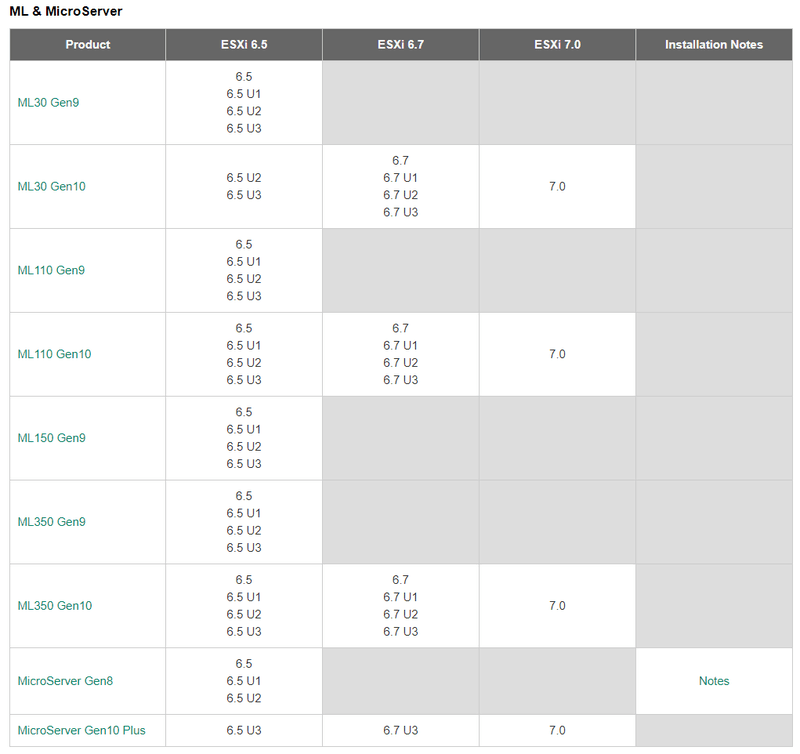
Task: Click 6.5 U1 in the ML30 Gen9 row
Action: [244, 94]
